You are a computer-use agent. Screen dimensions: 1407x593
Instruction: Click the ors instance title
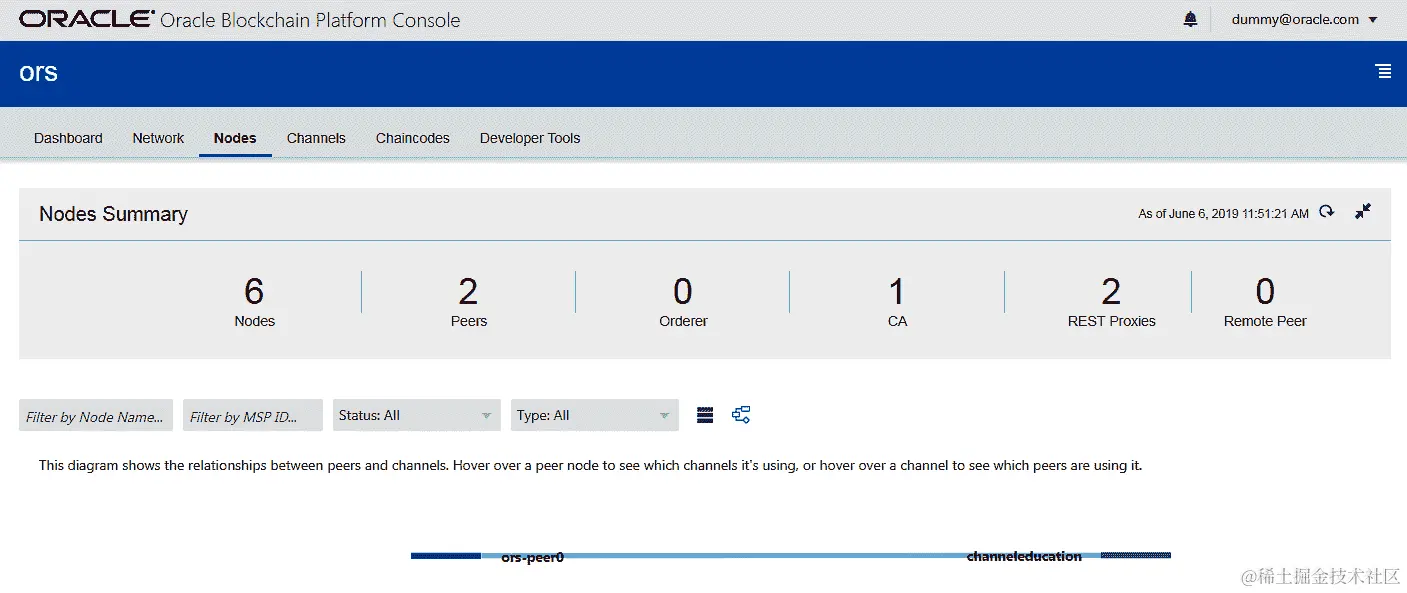tap(38, 72)
